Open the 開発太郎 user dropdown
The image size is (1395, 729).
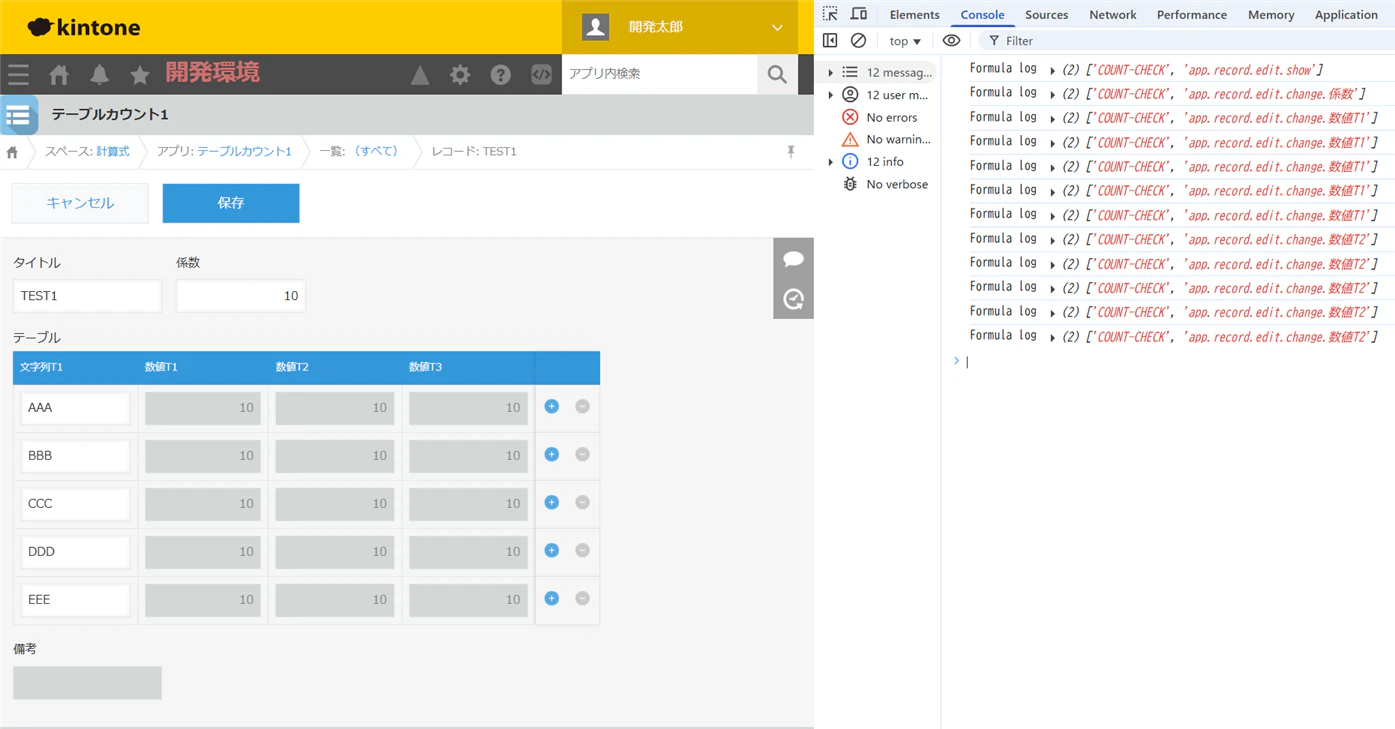pyautogui.click(x=680, y=27)
